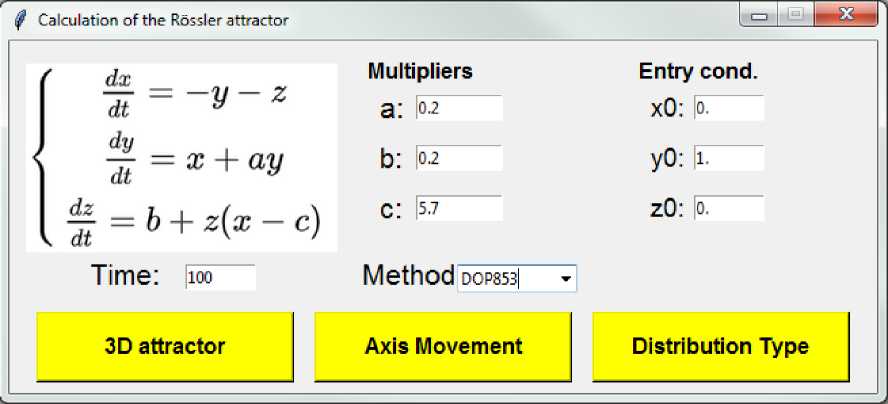The height and width of the screenshot is (404, 888).
Task: Click the feather icon in title bar
Action: pos(17,20)
